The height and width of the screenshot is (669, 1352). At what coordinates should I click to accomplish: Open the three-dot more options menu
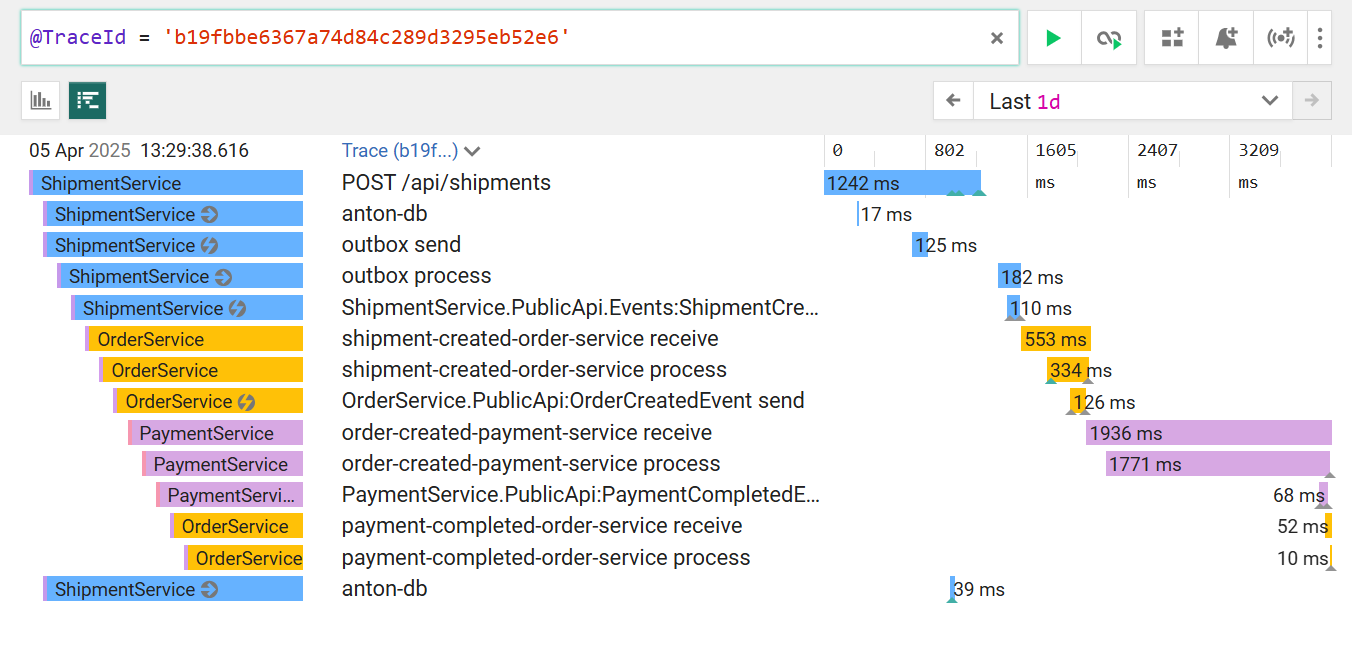tap(1320, 38)
